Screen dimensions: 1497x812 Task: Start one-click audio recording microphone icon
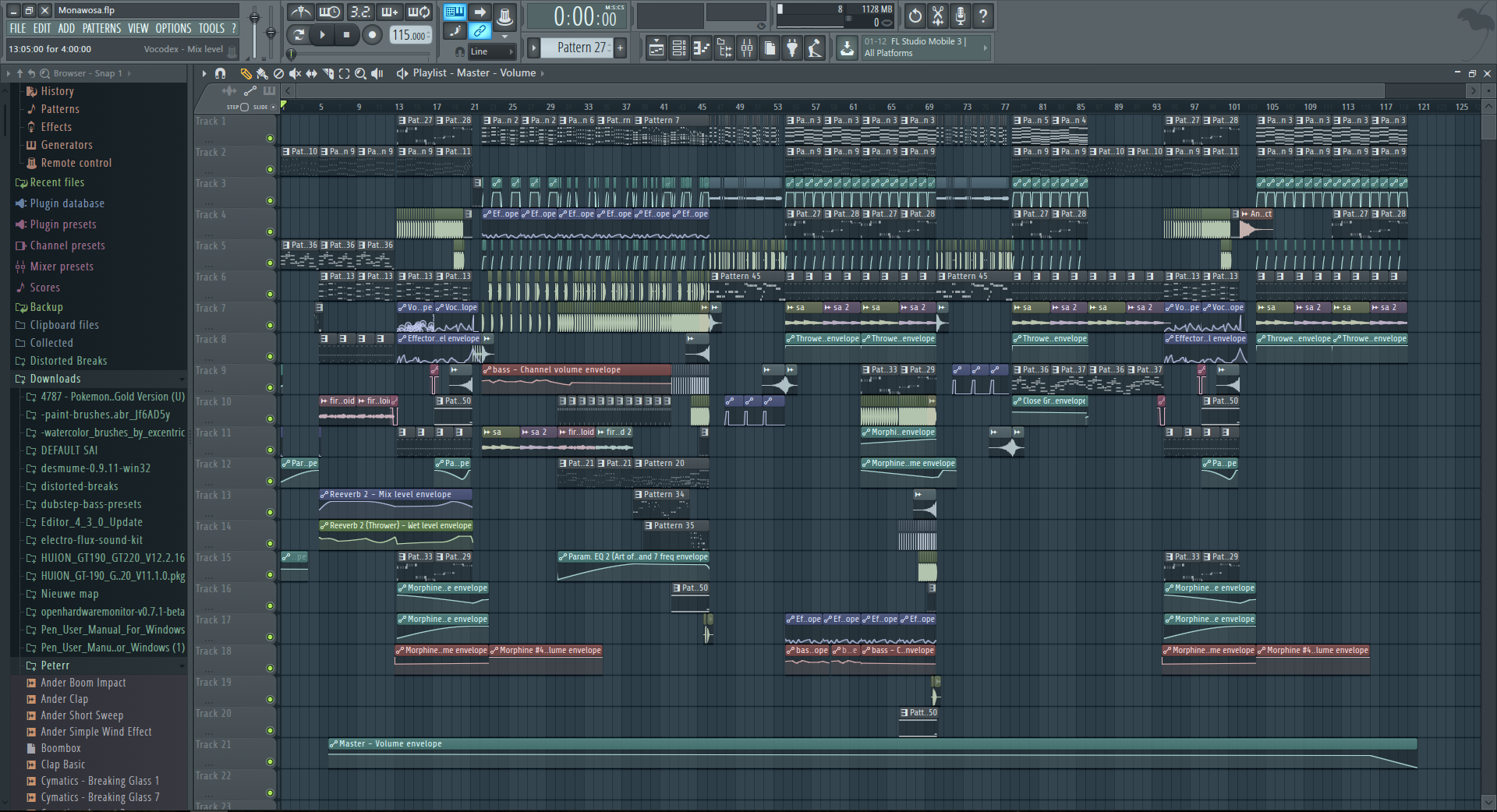961,15
